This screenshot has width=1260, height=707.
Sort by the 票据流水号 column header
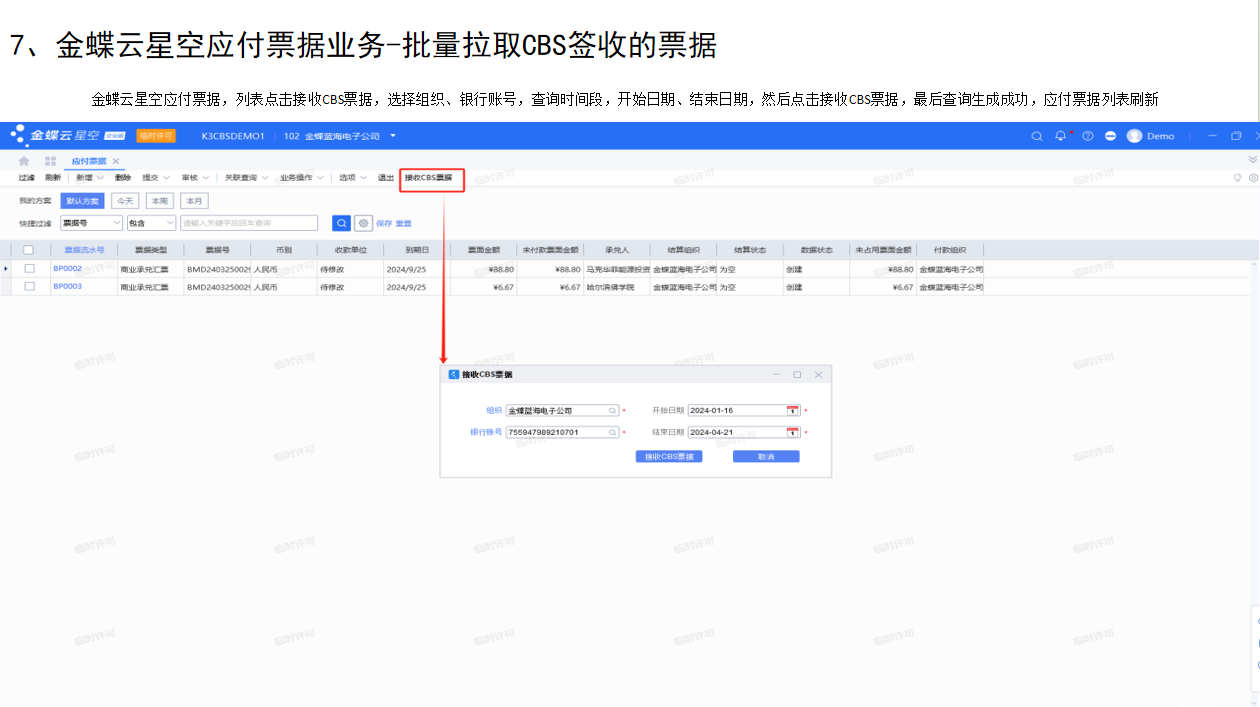pyautogui.click(x=84, y=250)
